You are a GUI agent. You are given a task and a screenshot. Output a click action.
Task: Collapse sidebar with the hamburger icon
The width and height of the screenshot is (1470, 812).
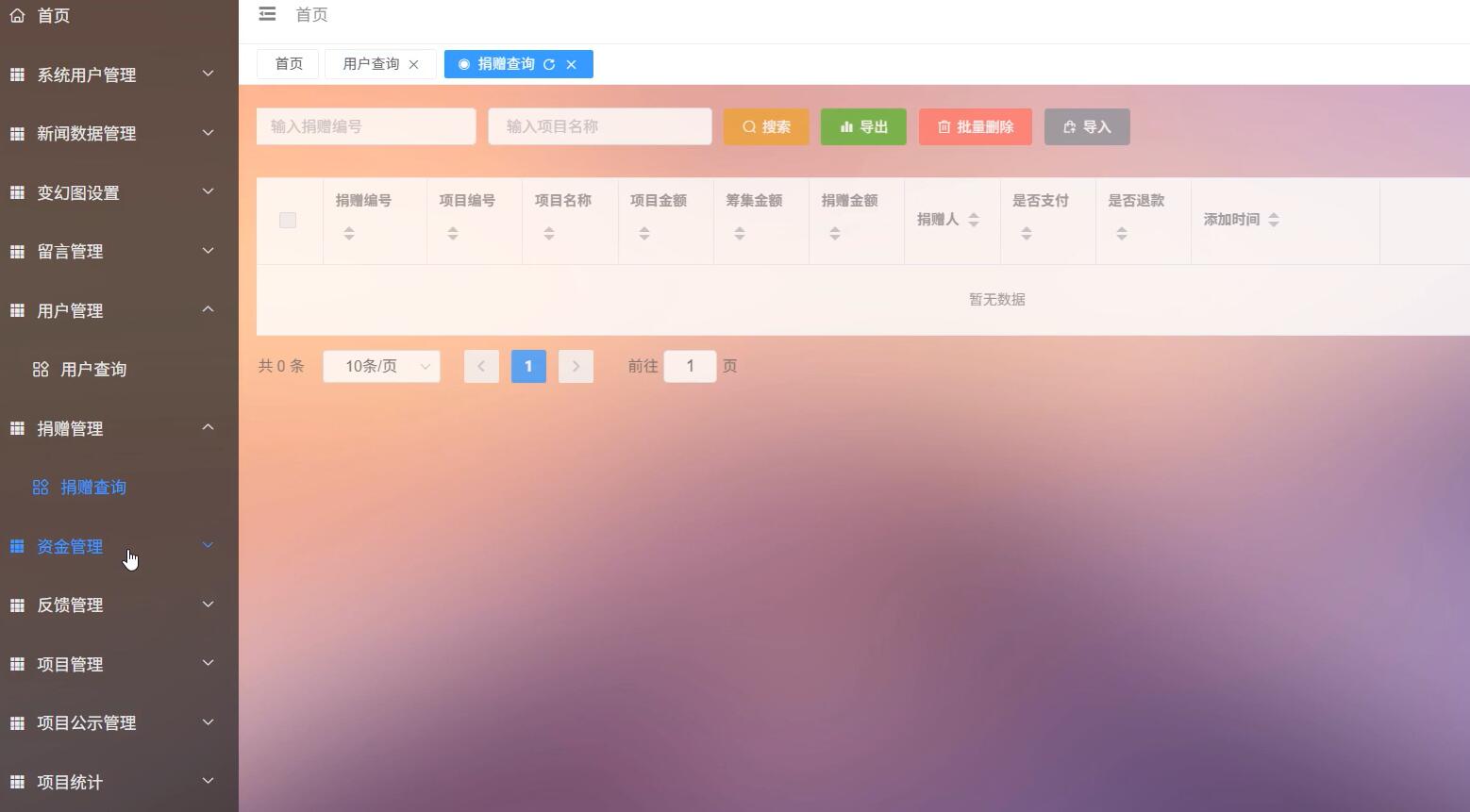coord(267,14)
